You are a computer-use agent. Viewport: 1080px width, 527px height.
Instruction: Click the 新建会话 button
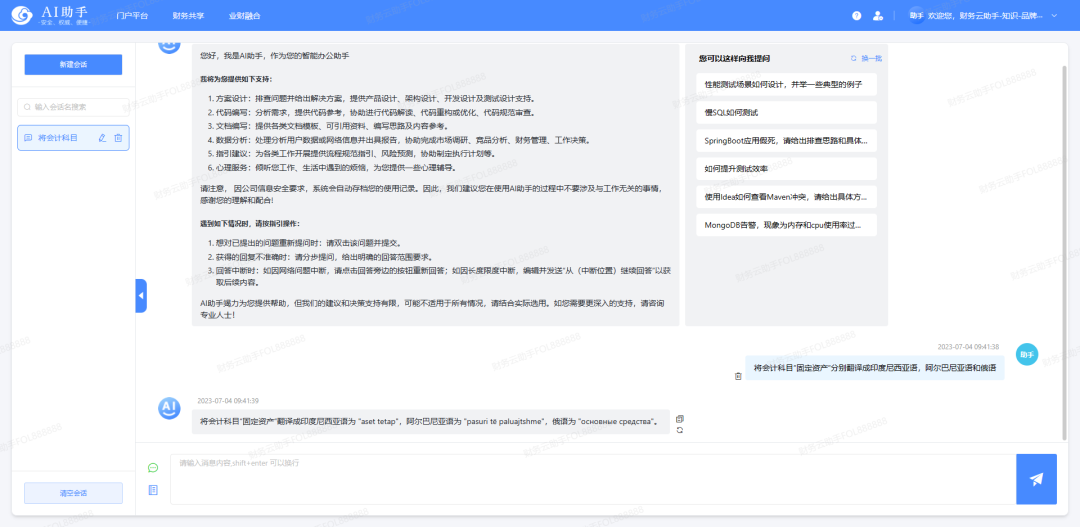click(x=73, y=64)
